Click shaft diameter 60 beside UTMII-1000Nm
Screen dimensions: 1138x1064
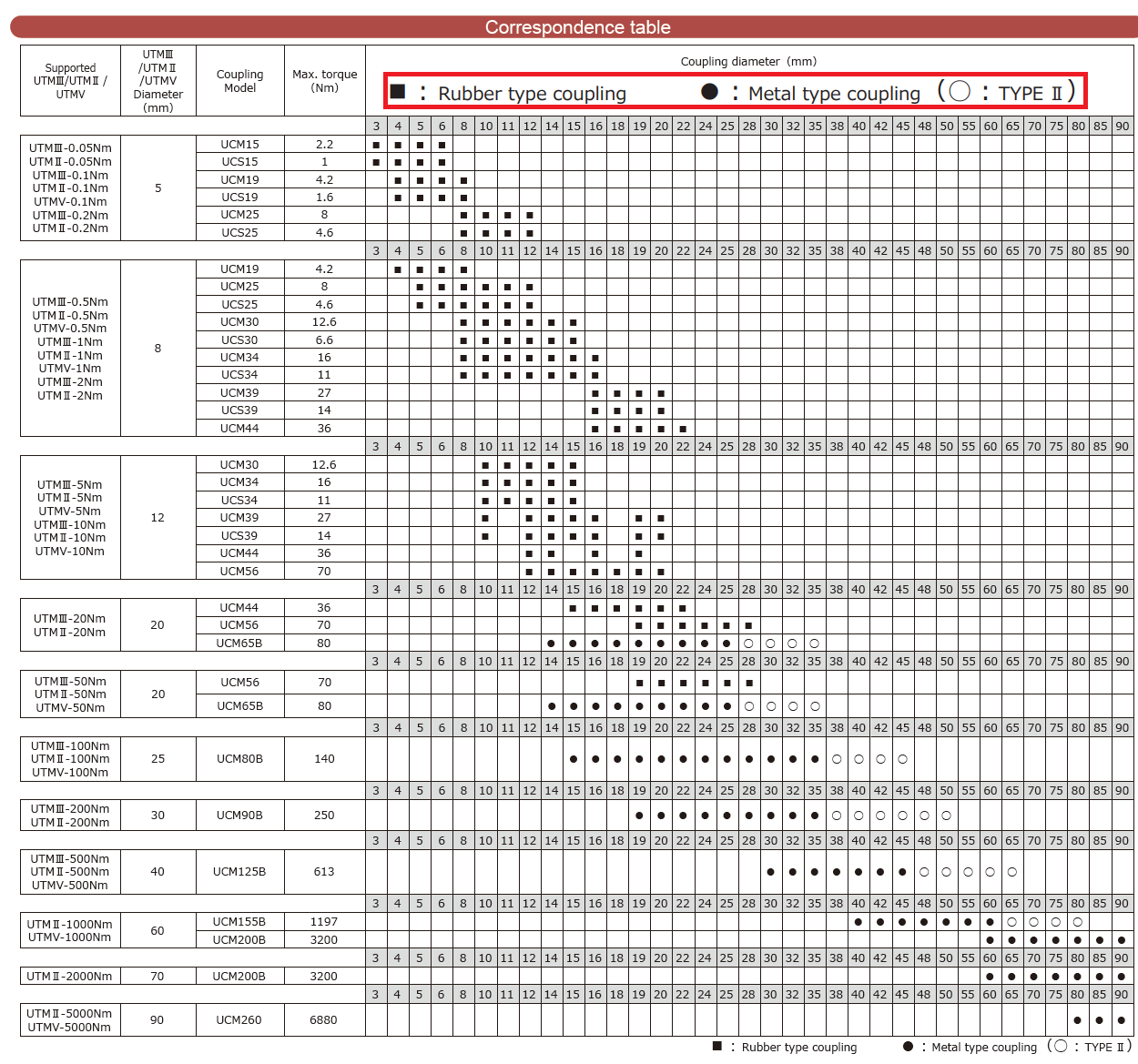[157, 931]
